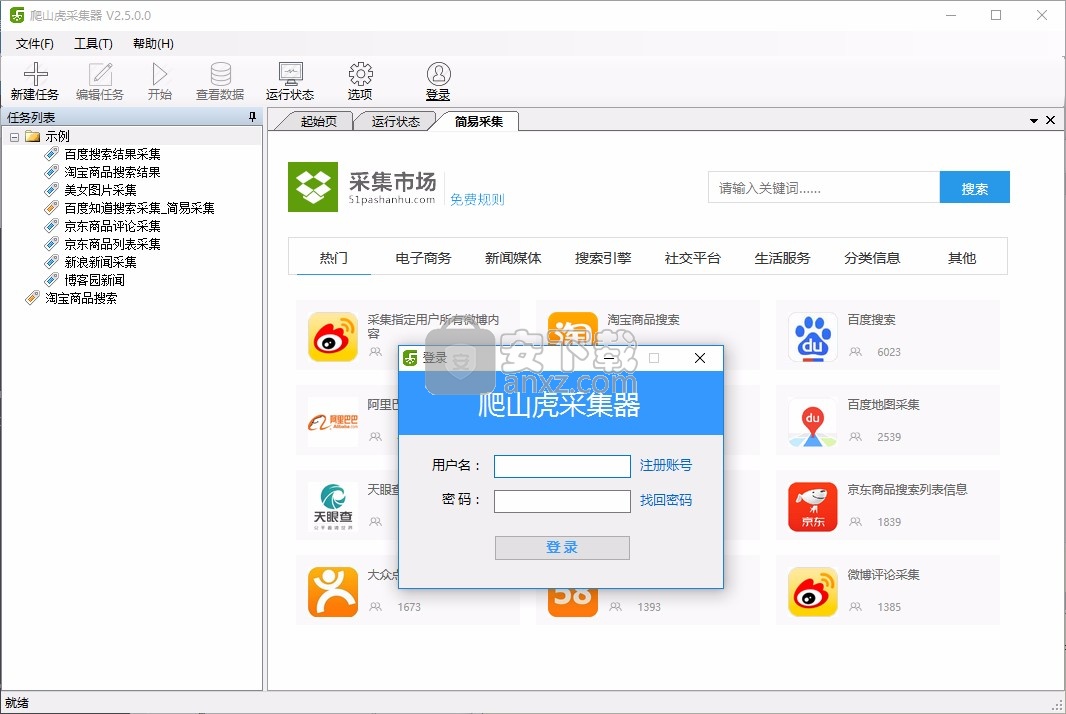Select 百度搜索结果采集 in task tree
Viewport: 1066px width, 714px height.
(x=112, y=154)
